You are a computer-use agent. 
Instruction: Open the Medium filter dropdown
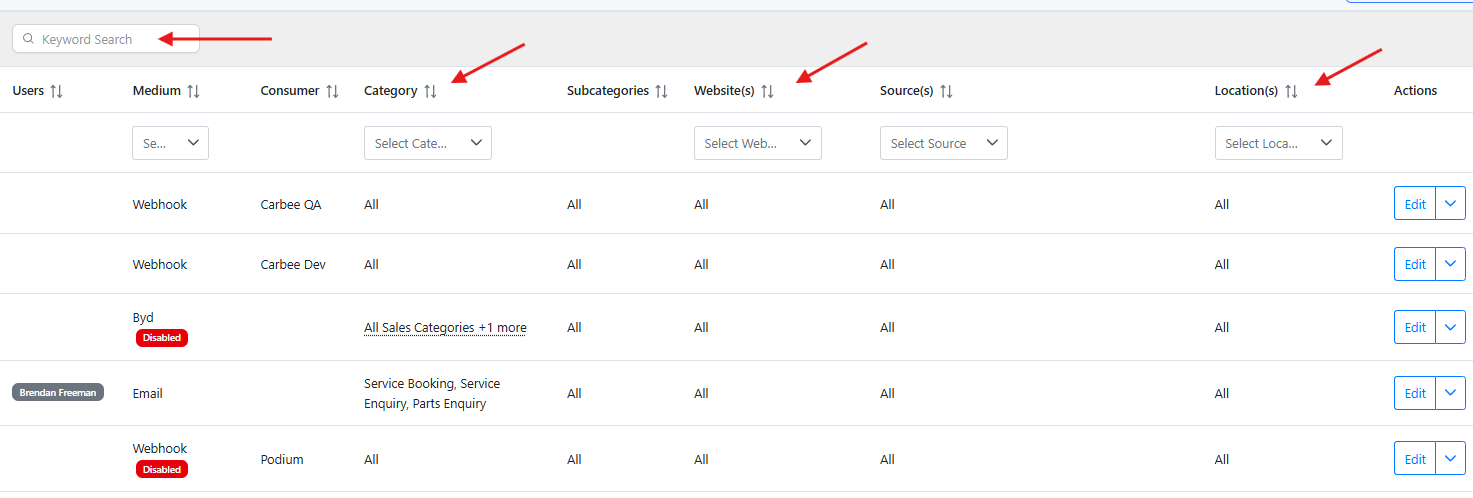(x=170, y=143)
